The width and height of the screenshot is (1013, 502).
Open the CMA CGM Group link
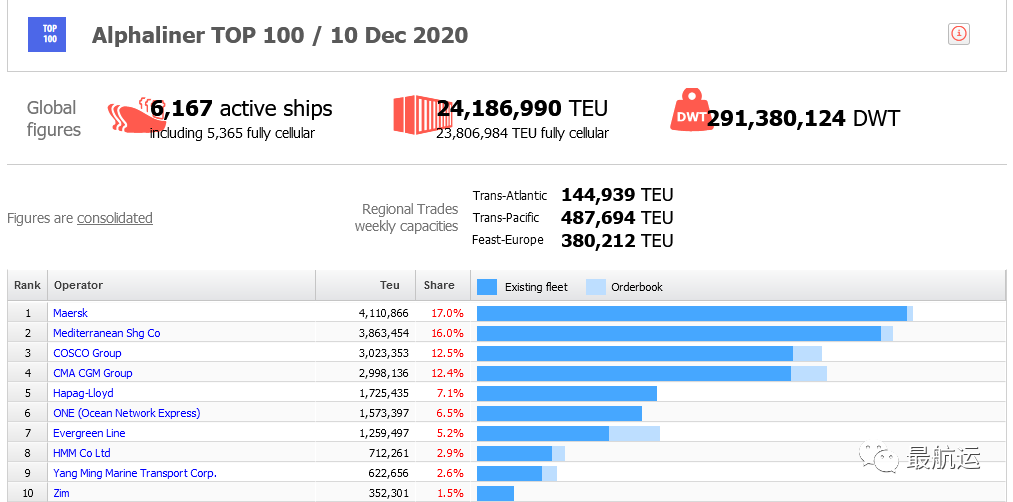click(x=92, y=373)
